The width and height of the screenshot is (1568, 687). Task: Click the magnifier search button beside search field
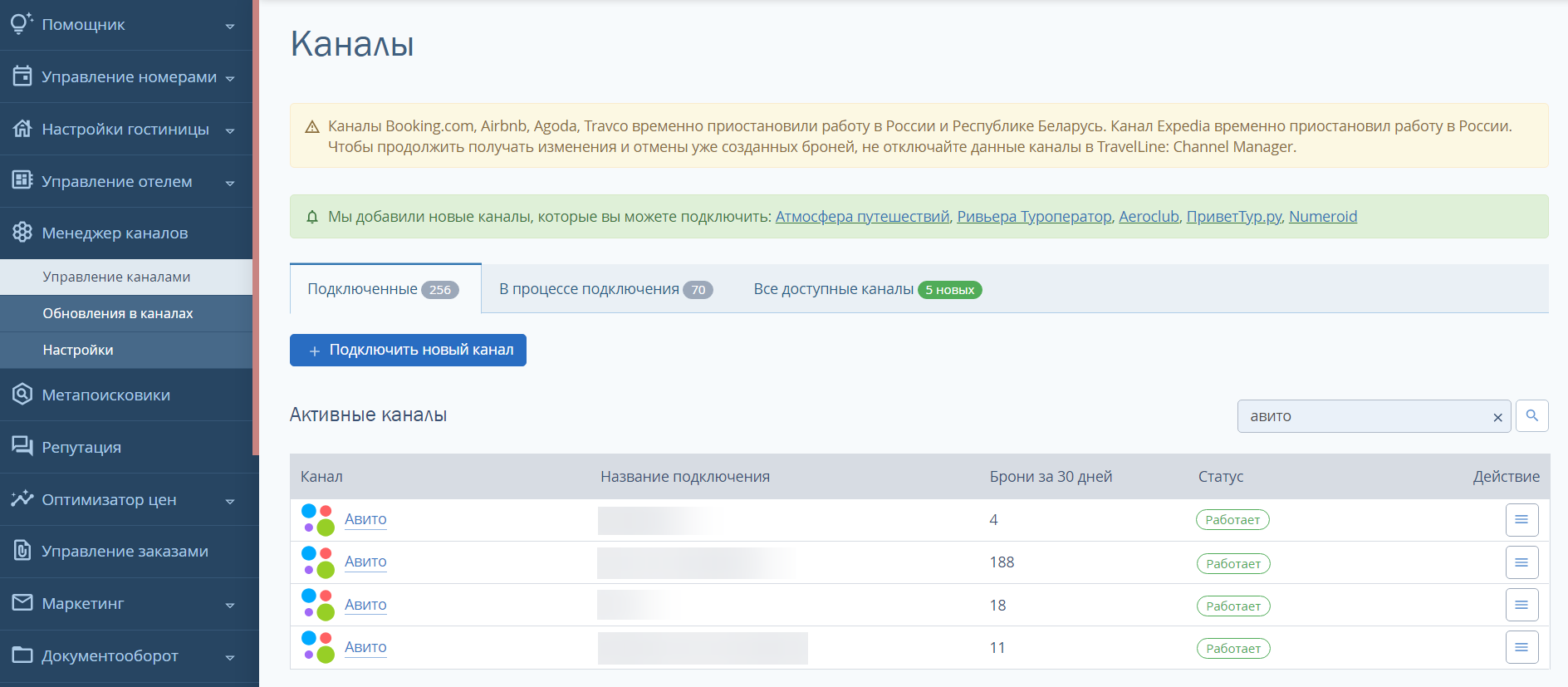point(1531,415)
